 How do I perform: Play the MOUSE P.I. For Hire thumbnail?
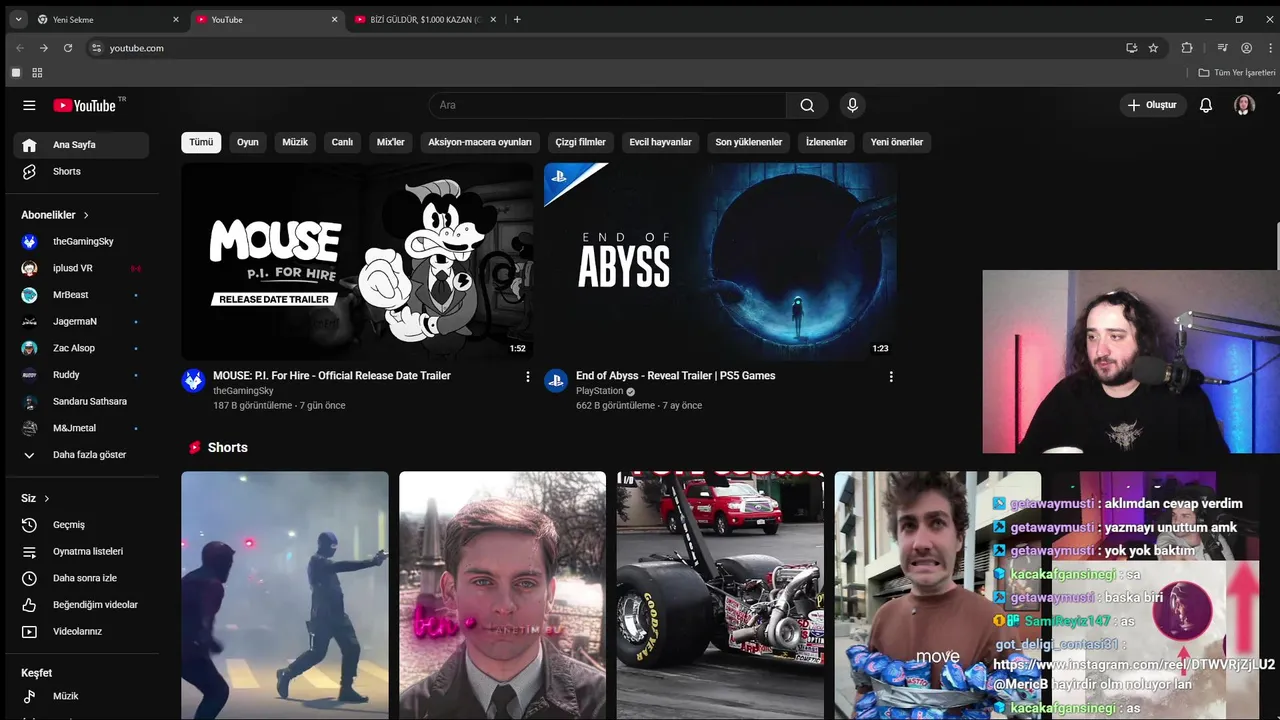(357, 261)
